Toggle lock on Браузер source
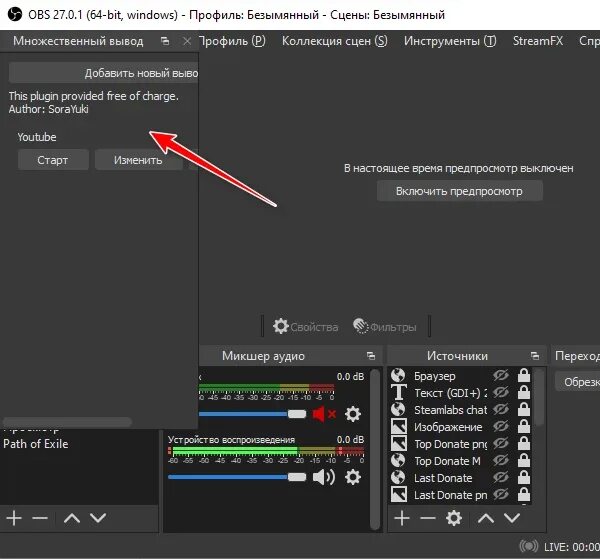Screen dimensions: 600x559 click(x=524, y=375)
